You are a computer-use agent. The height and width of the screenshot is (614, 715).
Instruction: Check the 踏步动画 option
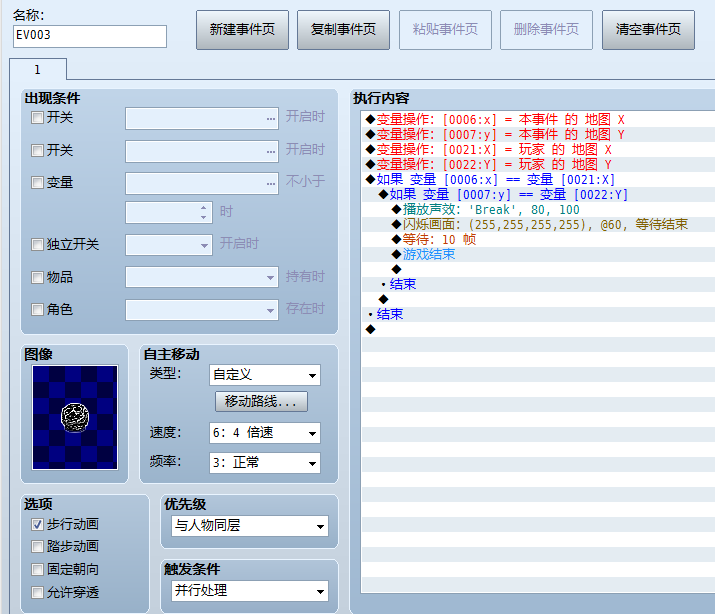pyautogui.click(x=37, y=547)
